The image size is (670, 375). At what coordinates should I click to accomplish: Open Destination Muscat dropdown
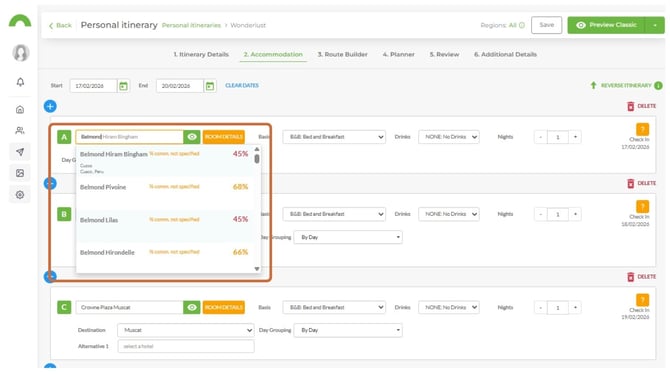[186, 330]
